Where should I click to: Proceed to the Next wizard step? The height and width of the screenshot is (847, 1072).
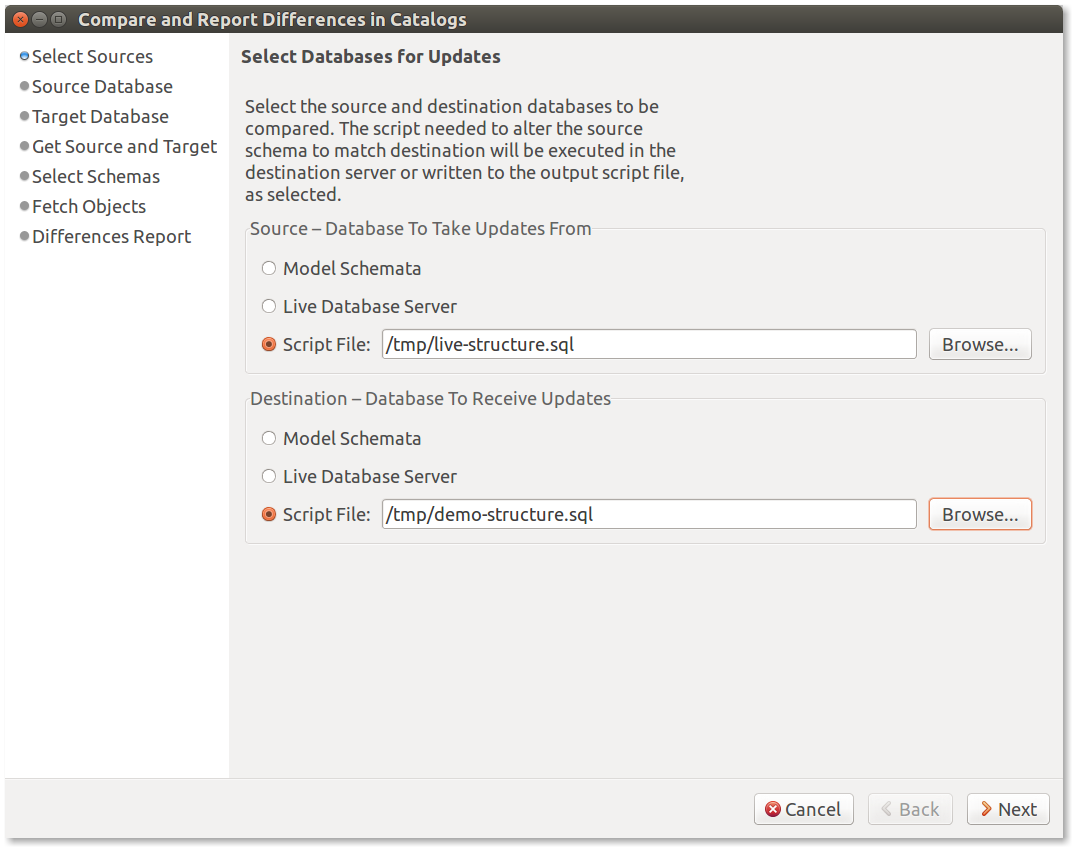coord(1008,809)
